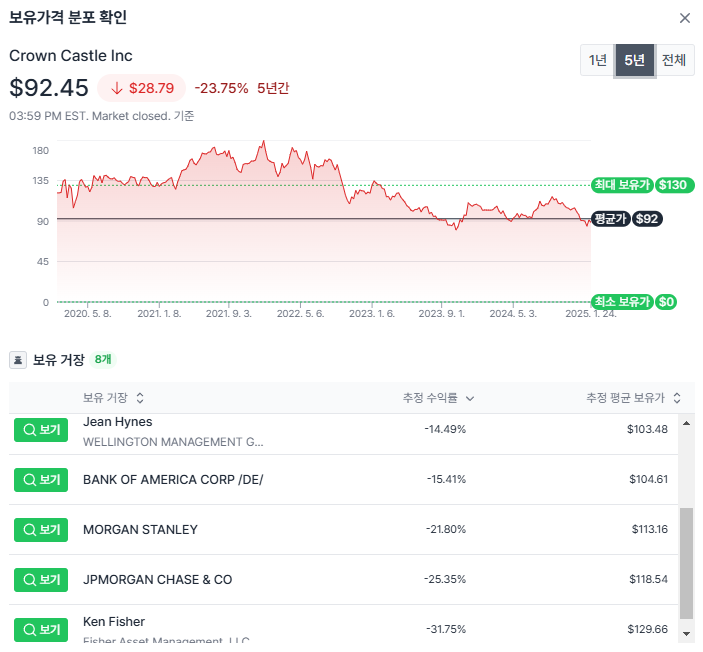Click the $129.66 average holding price

pyautogui.click(x=647, y=629)
